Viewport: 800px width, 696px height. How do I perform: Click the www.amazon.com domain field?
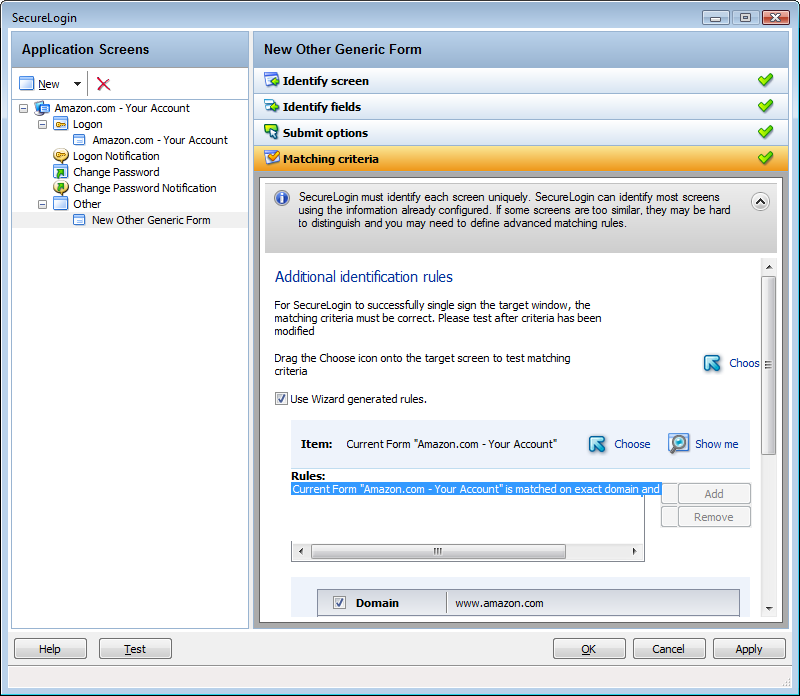pos(590,603)
